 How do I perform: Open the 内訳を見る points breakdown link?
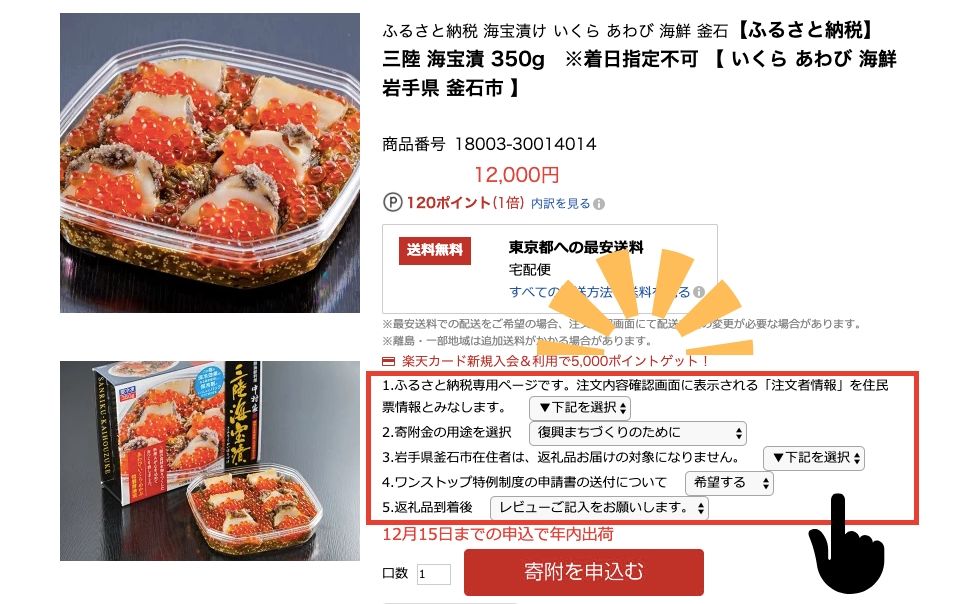click(x=560, y=203)
